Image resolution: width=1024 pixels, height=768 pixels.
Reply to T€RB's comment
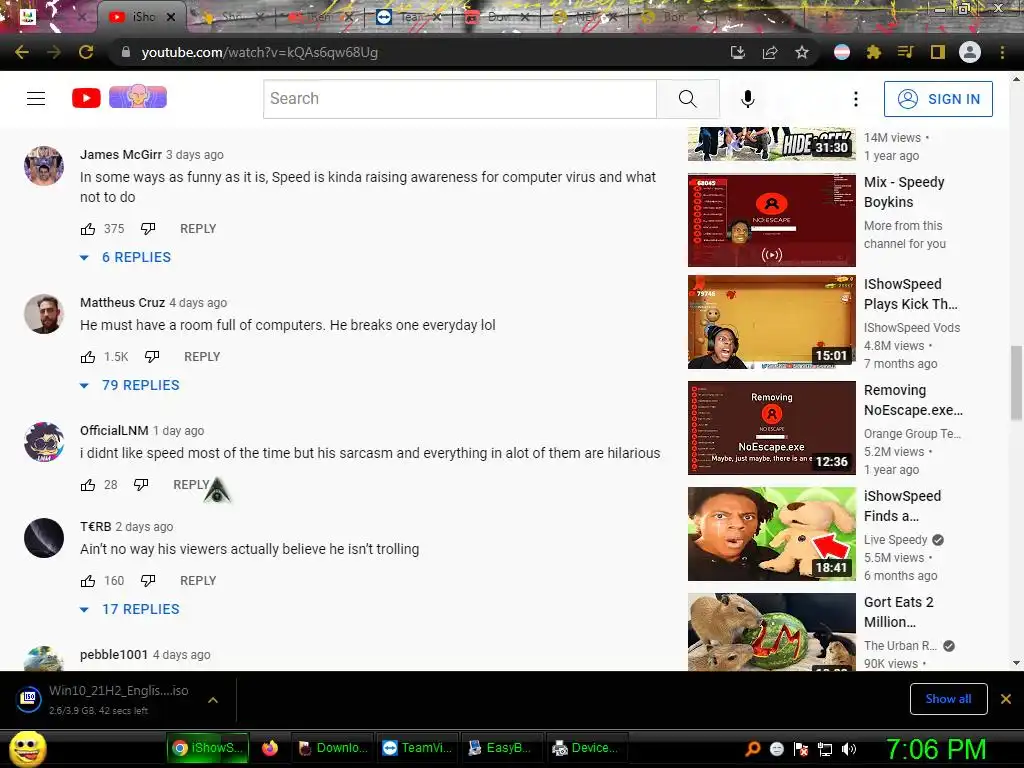coord(198,581)
